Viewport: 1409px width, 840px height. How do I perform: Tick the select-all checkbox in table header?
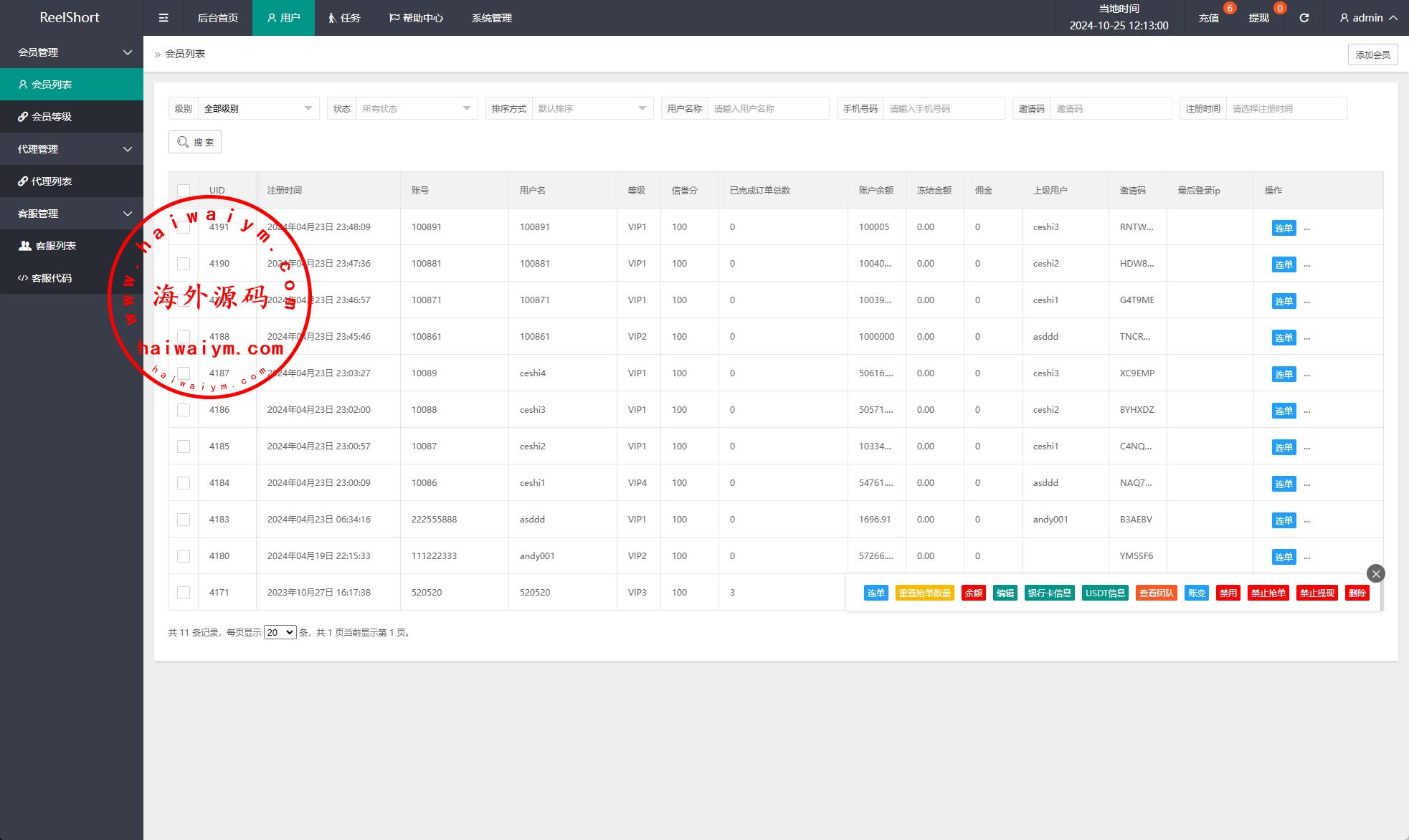[184, 190]
